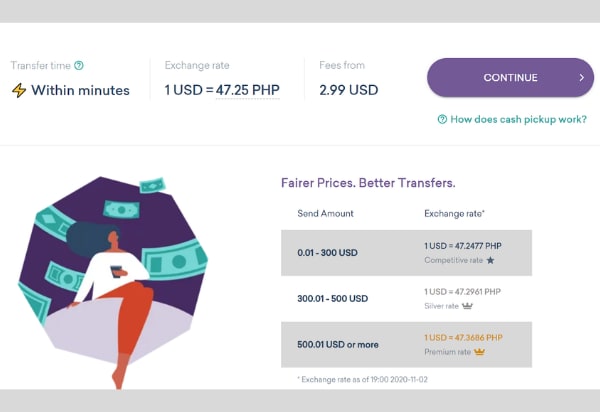
Task: Click the underlined 47.25 PHP exchange rate
Action: (247, 90)
